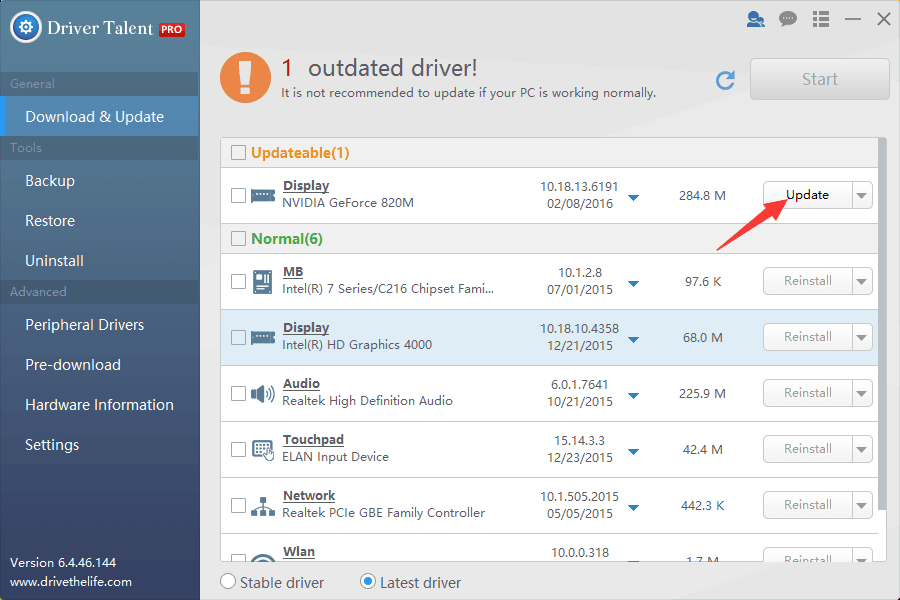Click the Driver Talent gear logo
The image size is (900, 600).
(x=26, y=27)
